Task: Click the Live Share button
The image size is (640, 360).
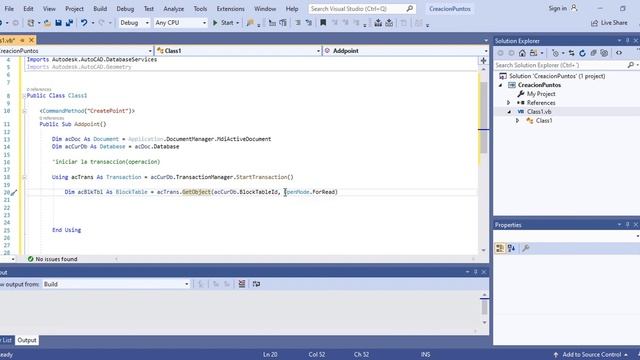Action: (609, 23)
